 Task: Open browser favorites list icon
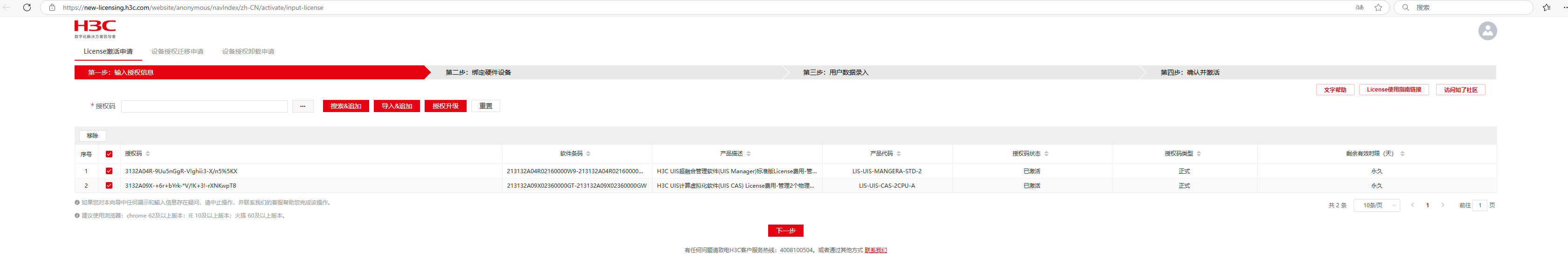pyautogui.click(x=1547, y=7)
